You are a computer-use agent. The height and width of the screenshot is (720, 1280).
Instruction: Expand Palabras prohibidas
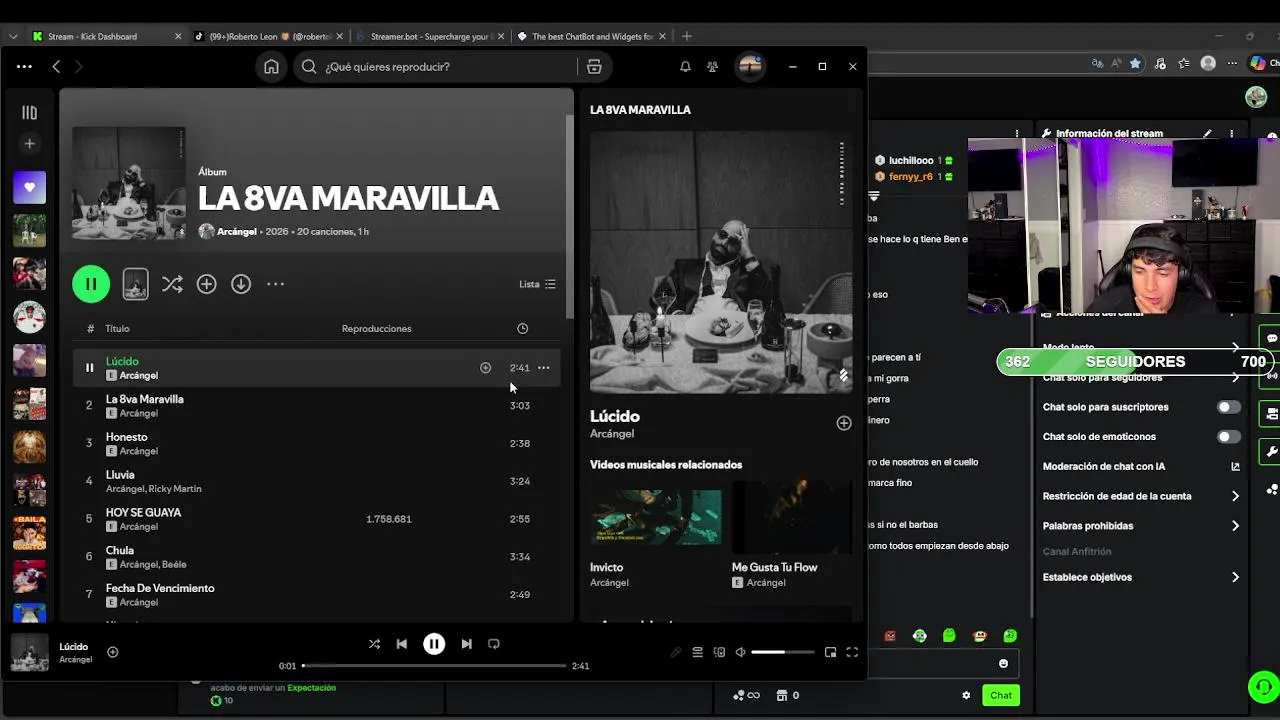click(1141, 526)
